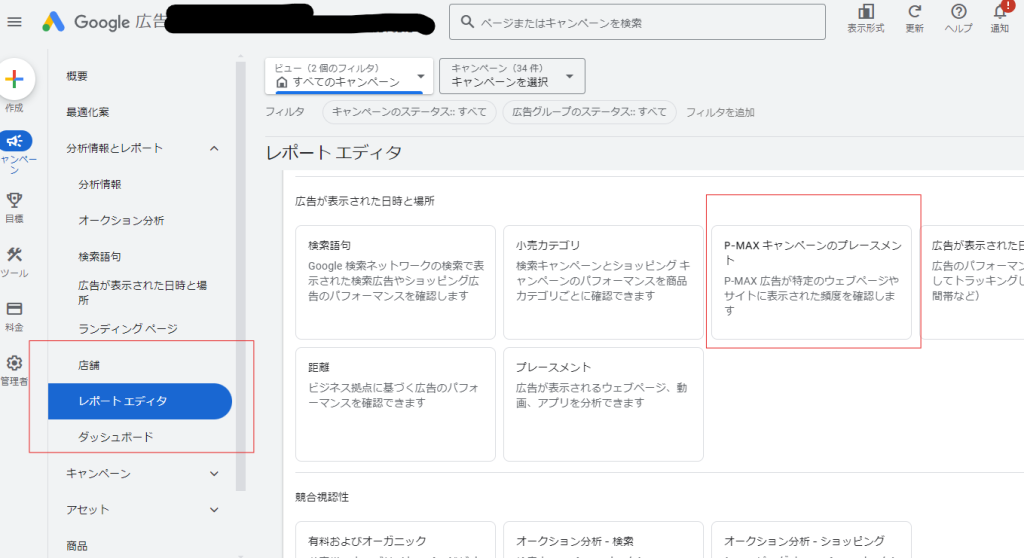
Task: Click the 表示形式 appearance icon
Action: click(865, 12)
